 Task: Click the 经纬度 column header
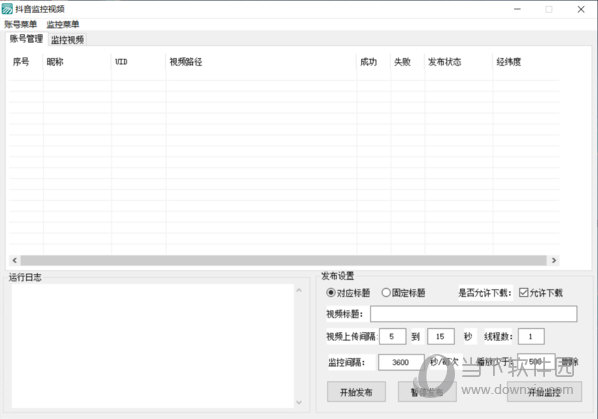pyautogui.click(x=526, y=62)
